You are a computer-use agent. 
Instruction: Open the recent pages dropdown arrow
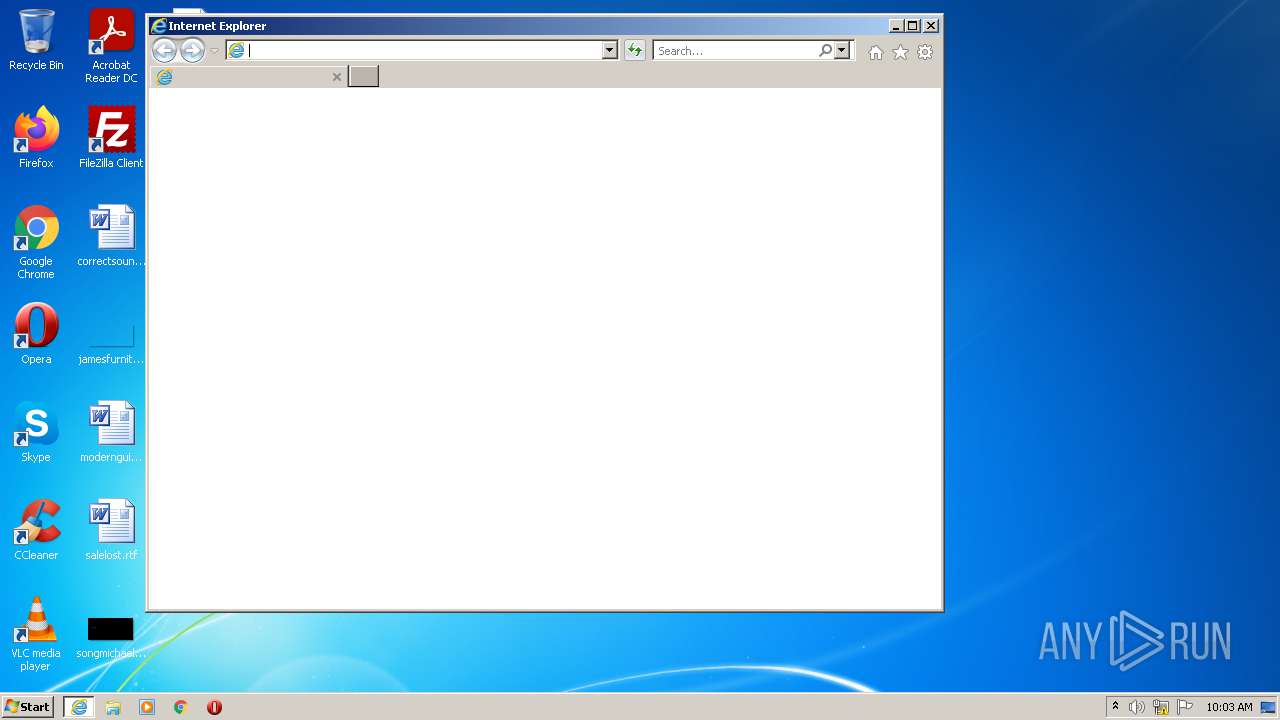(x=214, y=51)
